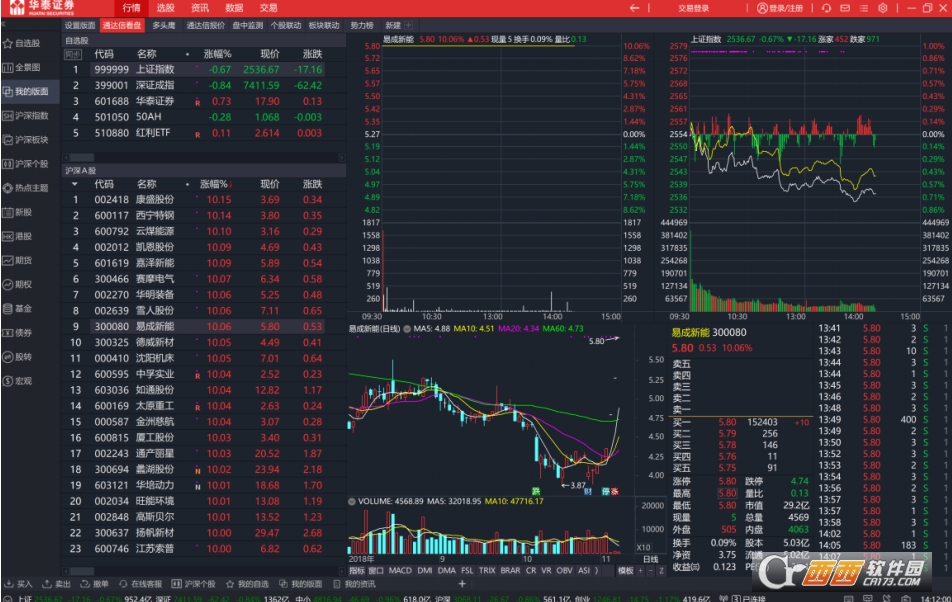Open the 全景图 panorama sidebar item
Screen dimensions: 952x602
click(x=21, y=67)
